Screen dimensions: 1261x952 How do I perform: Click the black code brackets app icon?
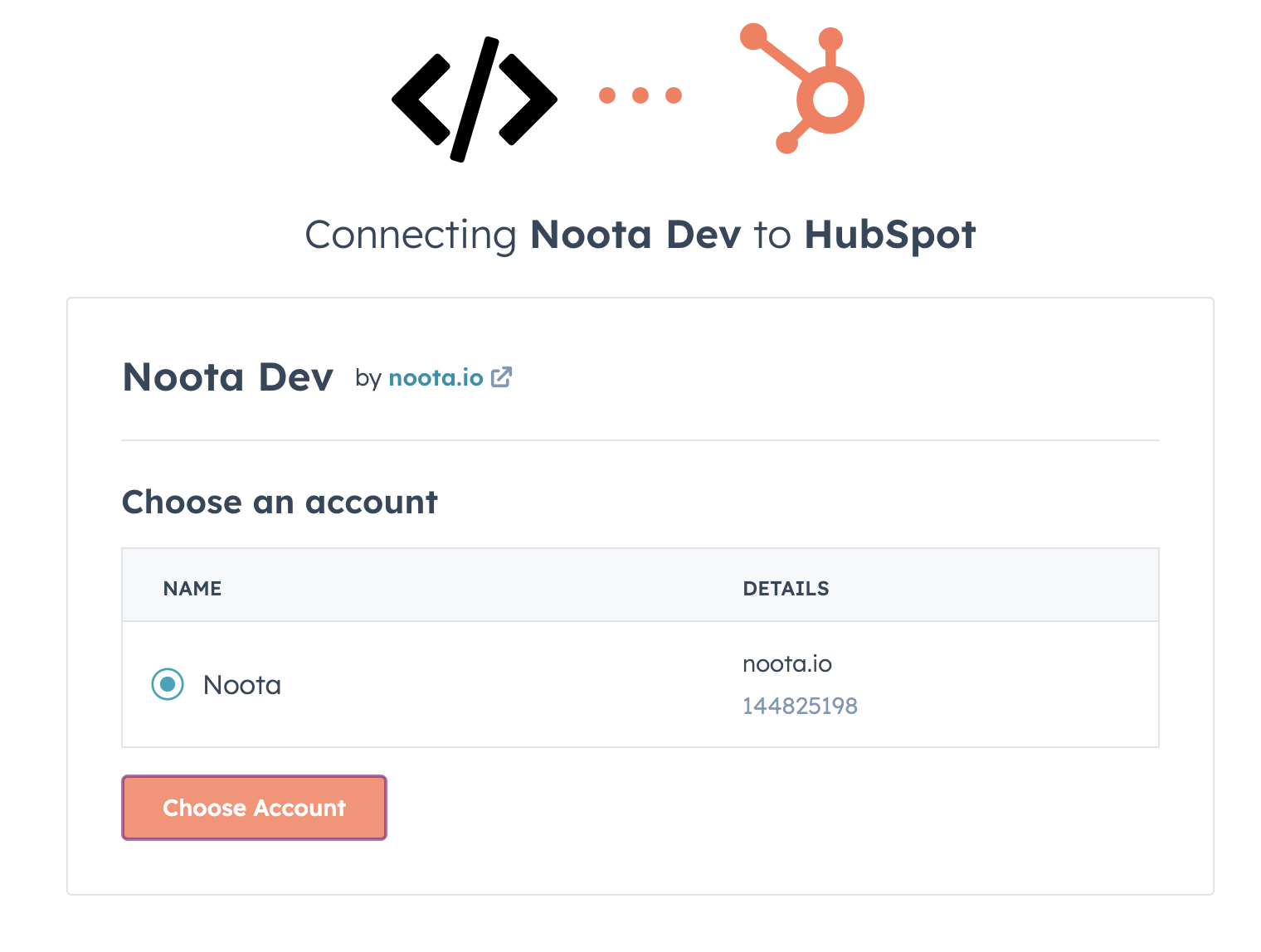click(474, 99)
